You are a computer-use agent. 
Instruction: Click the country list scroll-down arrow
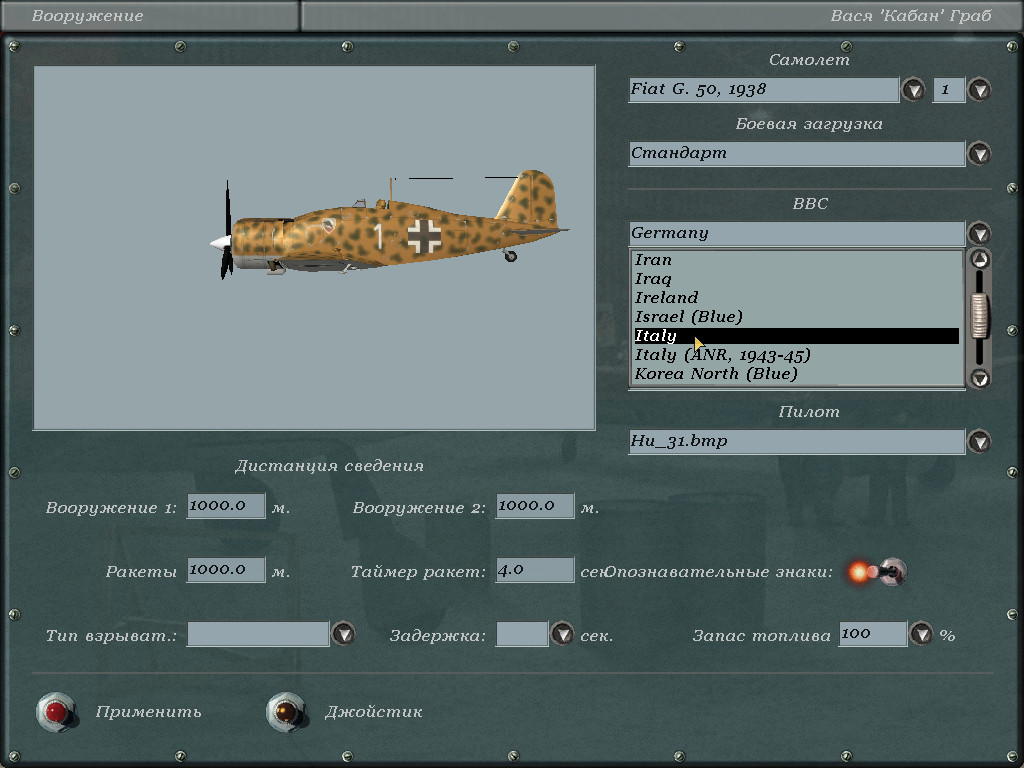pos(979,377)
